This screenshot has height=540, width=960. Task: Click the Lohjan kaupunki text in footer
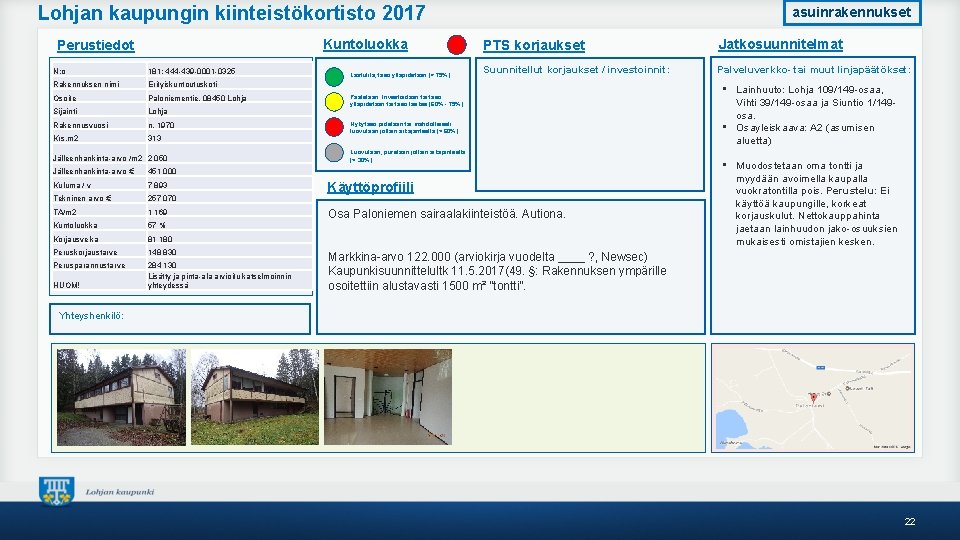click(119, 492)
